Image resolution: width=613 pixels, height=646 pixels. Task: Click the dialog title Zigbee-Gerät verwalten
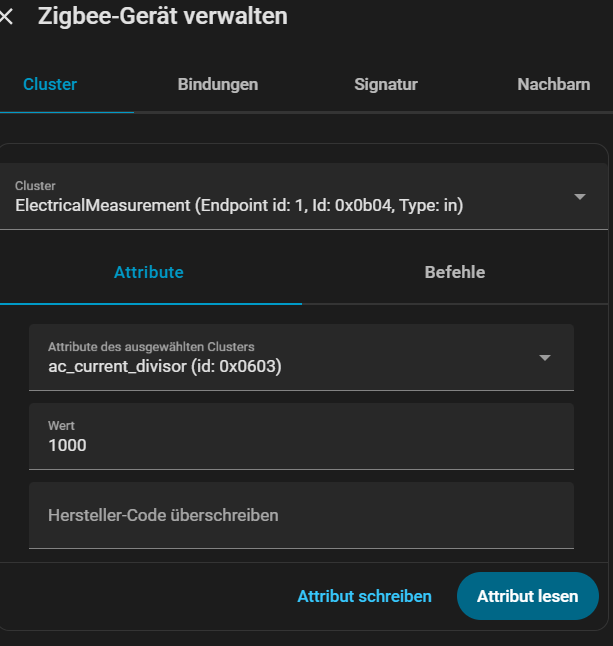pos(162,16)
